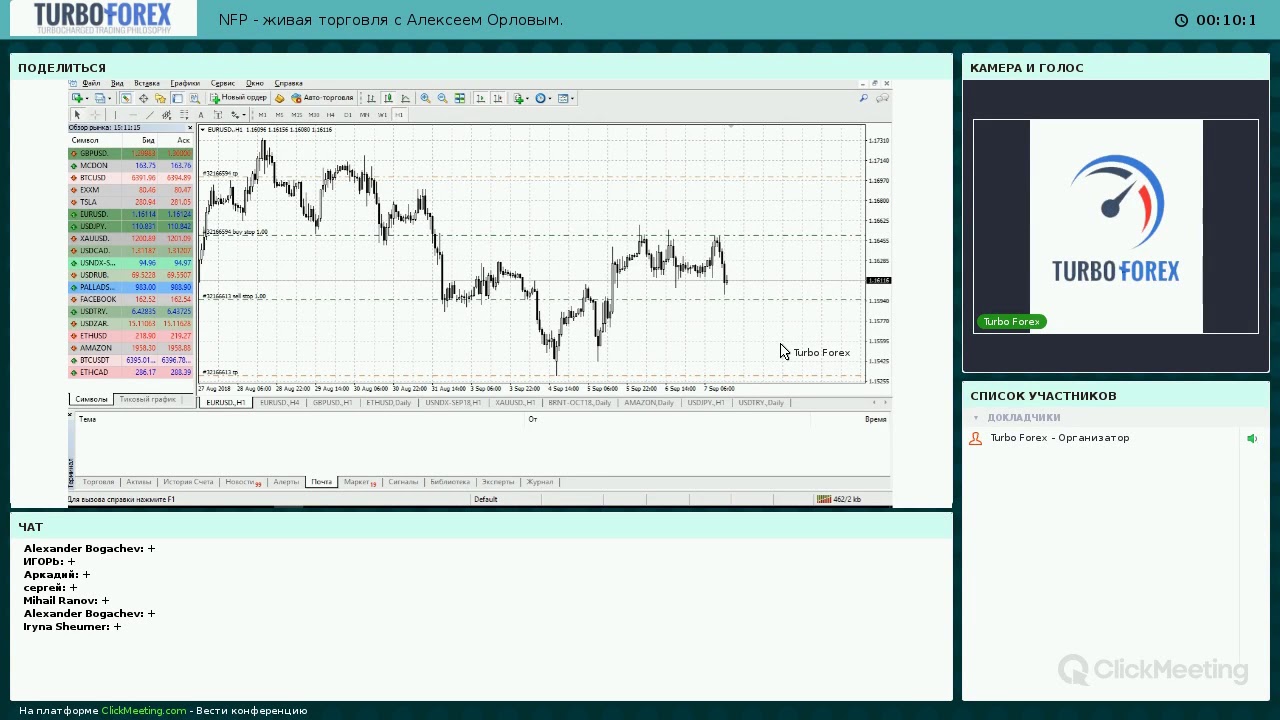Open the periods clock dropdown
The height and width of the screenshot is (720, 1280).
(x=543, y=98)
